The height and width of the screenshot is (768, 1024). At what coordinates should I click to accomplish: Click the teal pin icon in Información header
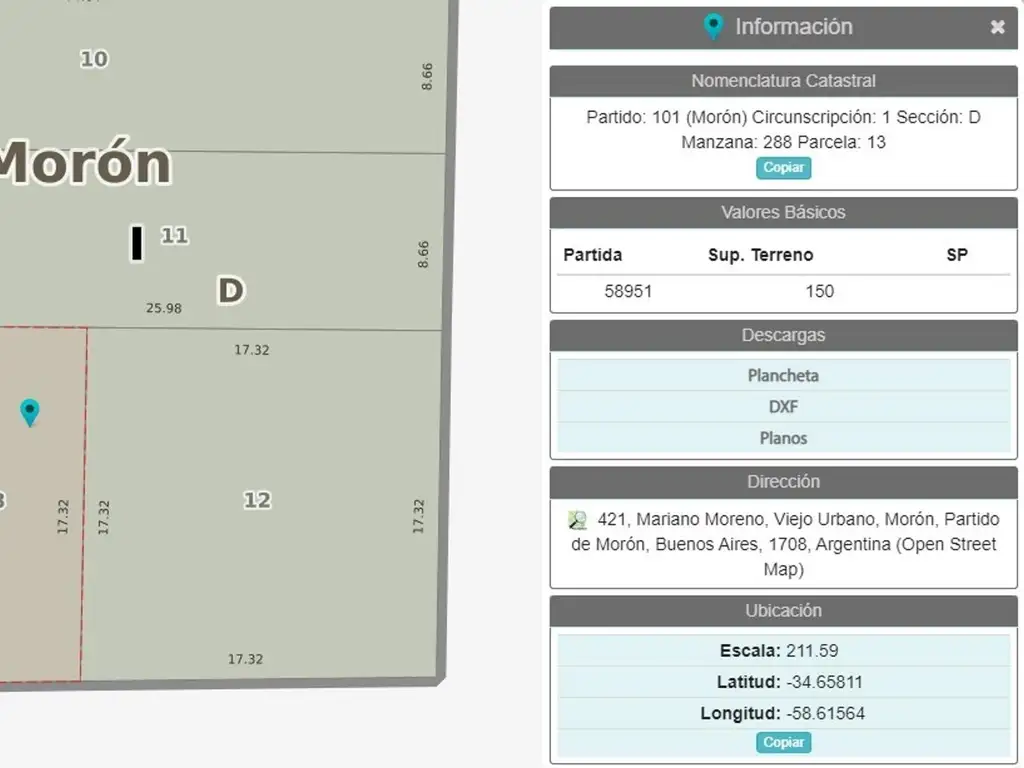point(713,27)
